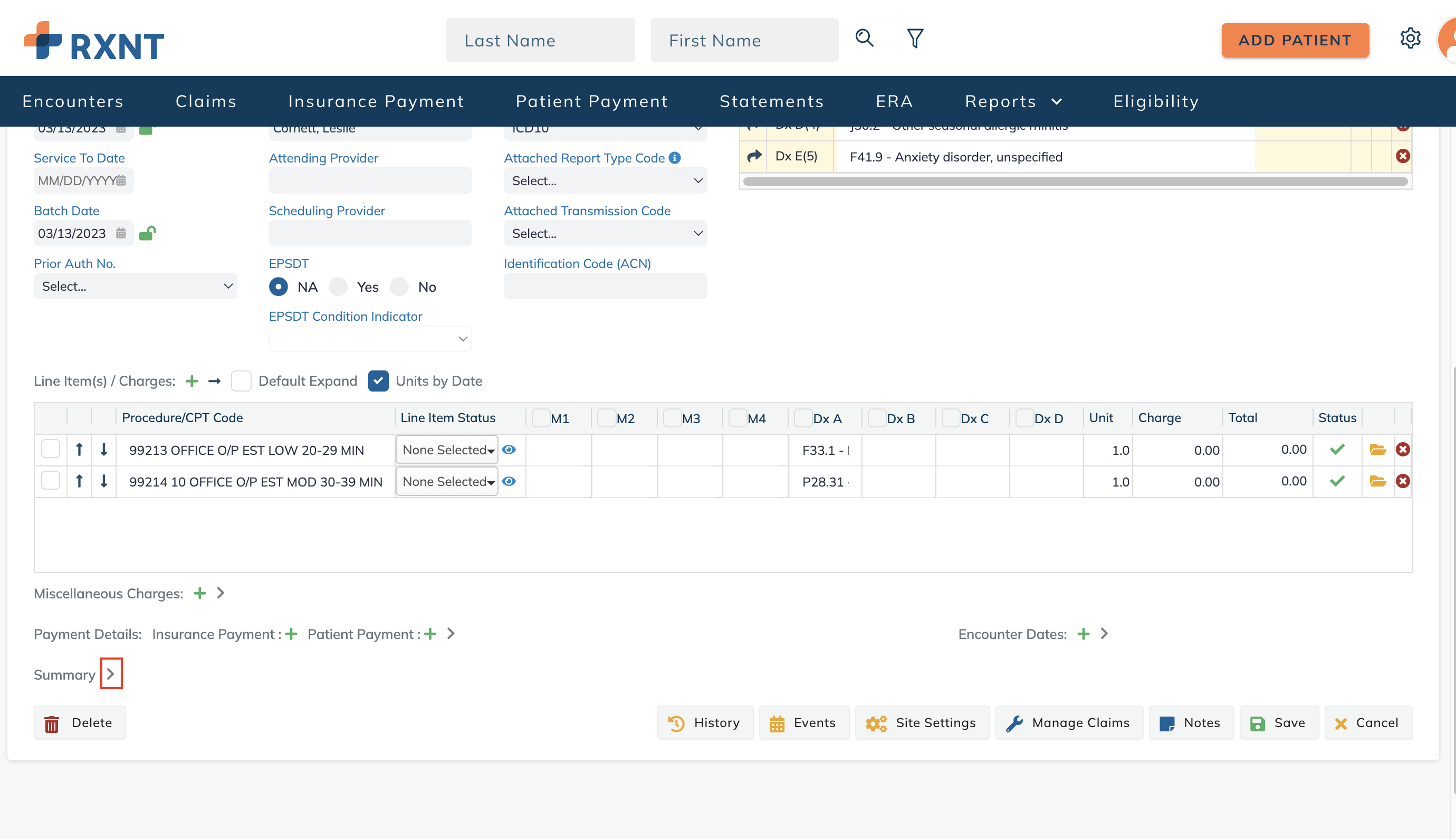Select EPSDT NA radio button
The height and width of the screenshot is (839, 1456).
(278, 287)
